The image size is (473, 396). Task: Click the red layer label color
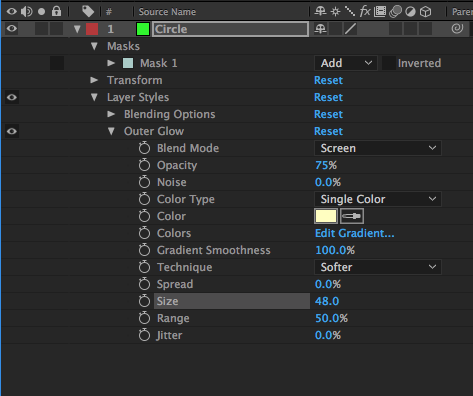coord(92,29)
